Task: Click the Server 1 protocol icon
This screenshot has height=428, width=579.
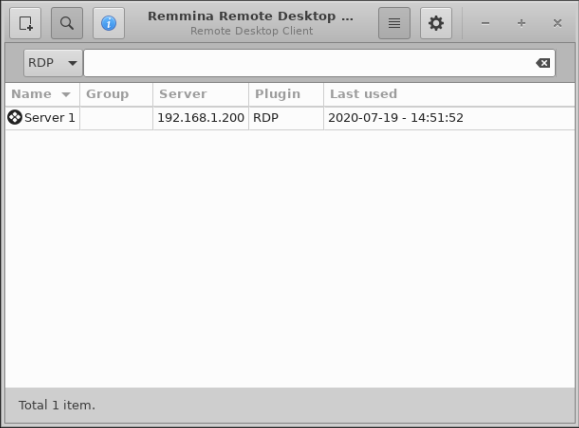Action: pyautogui.click(x=15, y=117)
